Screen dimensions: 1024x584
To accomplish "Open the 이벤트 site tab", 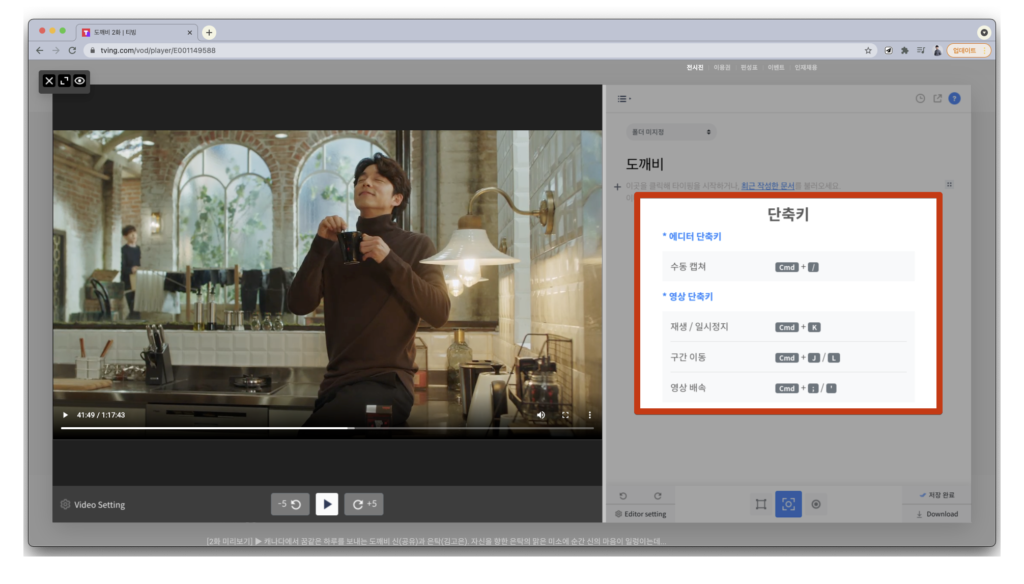I will click(776, 67).
